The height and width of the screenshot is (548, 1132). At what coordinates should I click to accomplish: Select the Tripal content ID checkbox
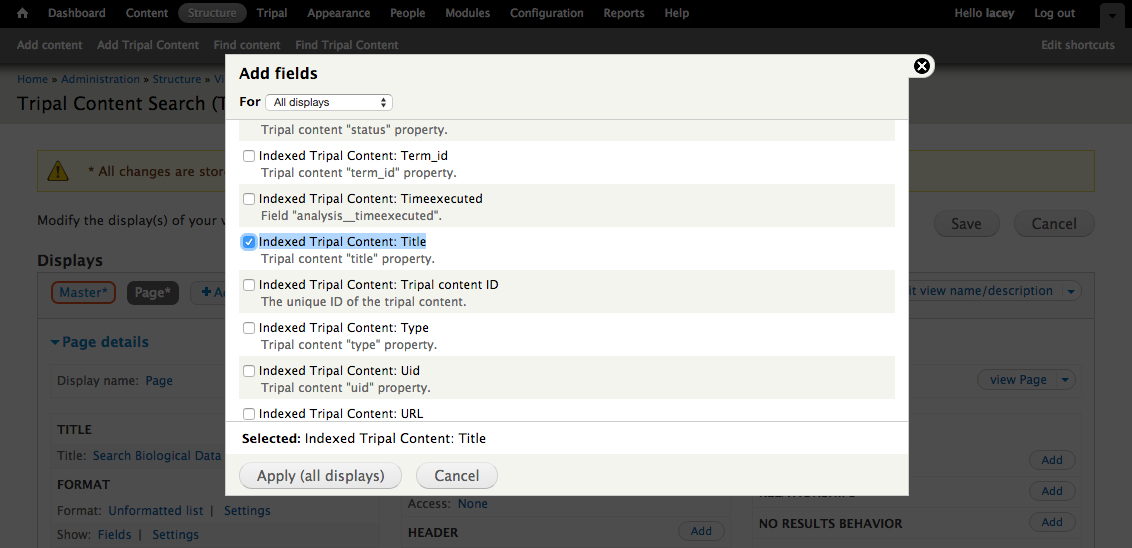click(249, 285)
